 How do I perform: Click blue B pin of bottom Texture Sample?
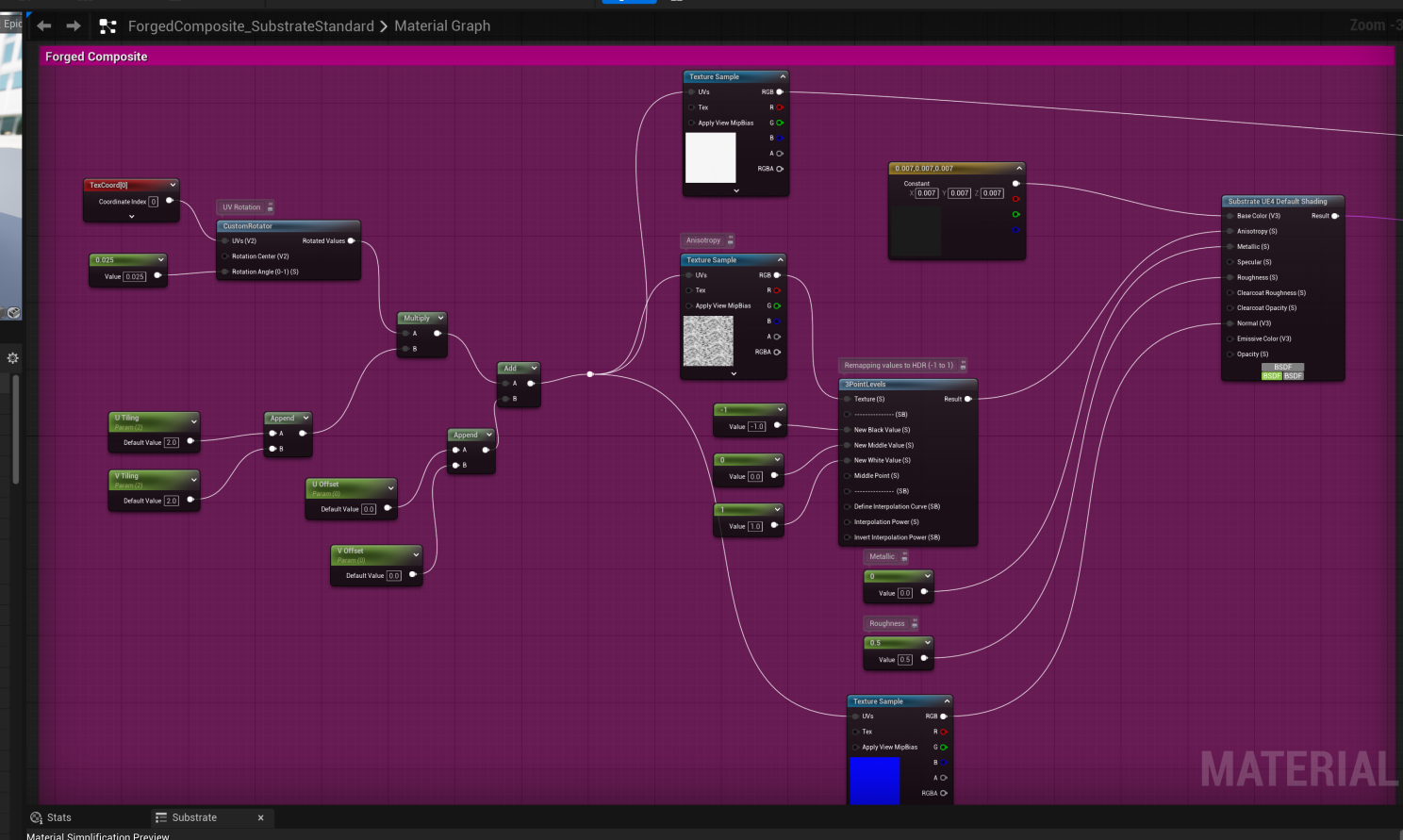coord(943,763)
